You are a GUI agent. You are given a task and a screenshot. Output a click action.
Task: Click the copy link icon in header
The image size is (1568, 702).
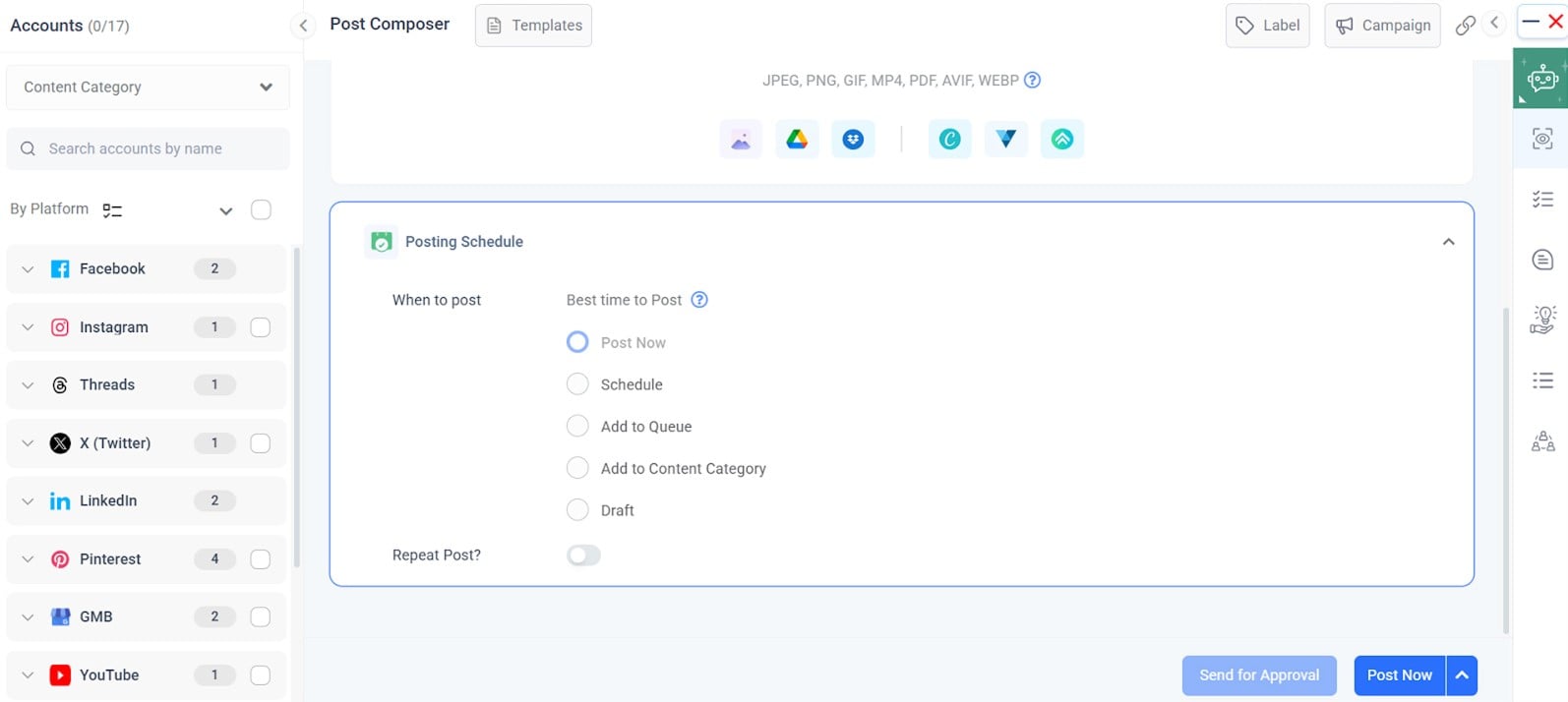1465,26
